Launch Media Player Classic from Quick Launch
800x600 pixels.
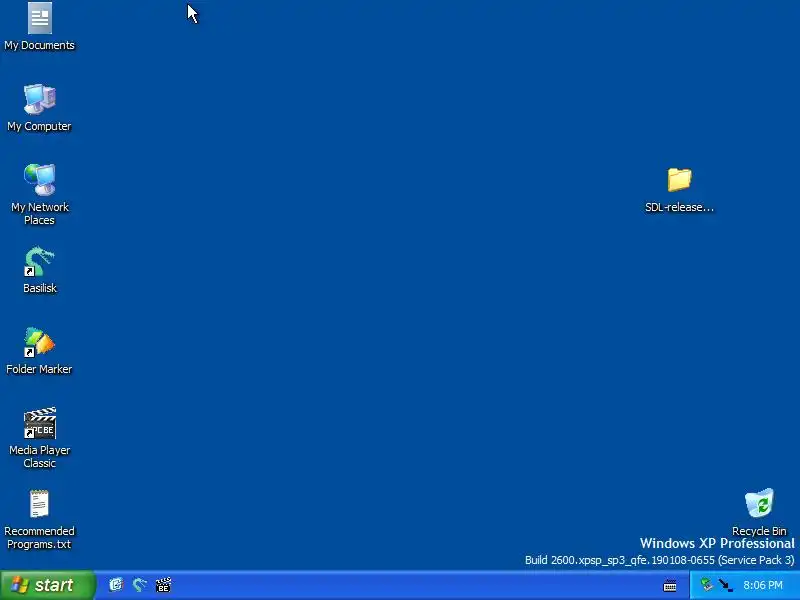[163, 585]
